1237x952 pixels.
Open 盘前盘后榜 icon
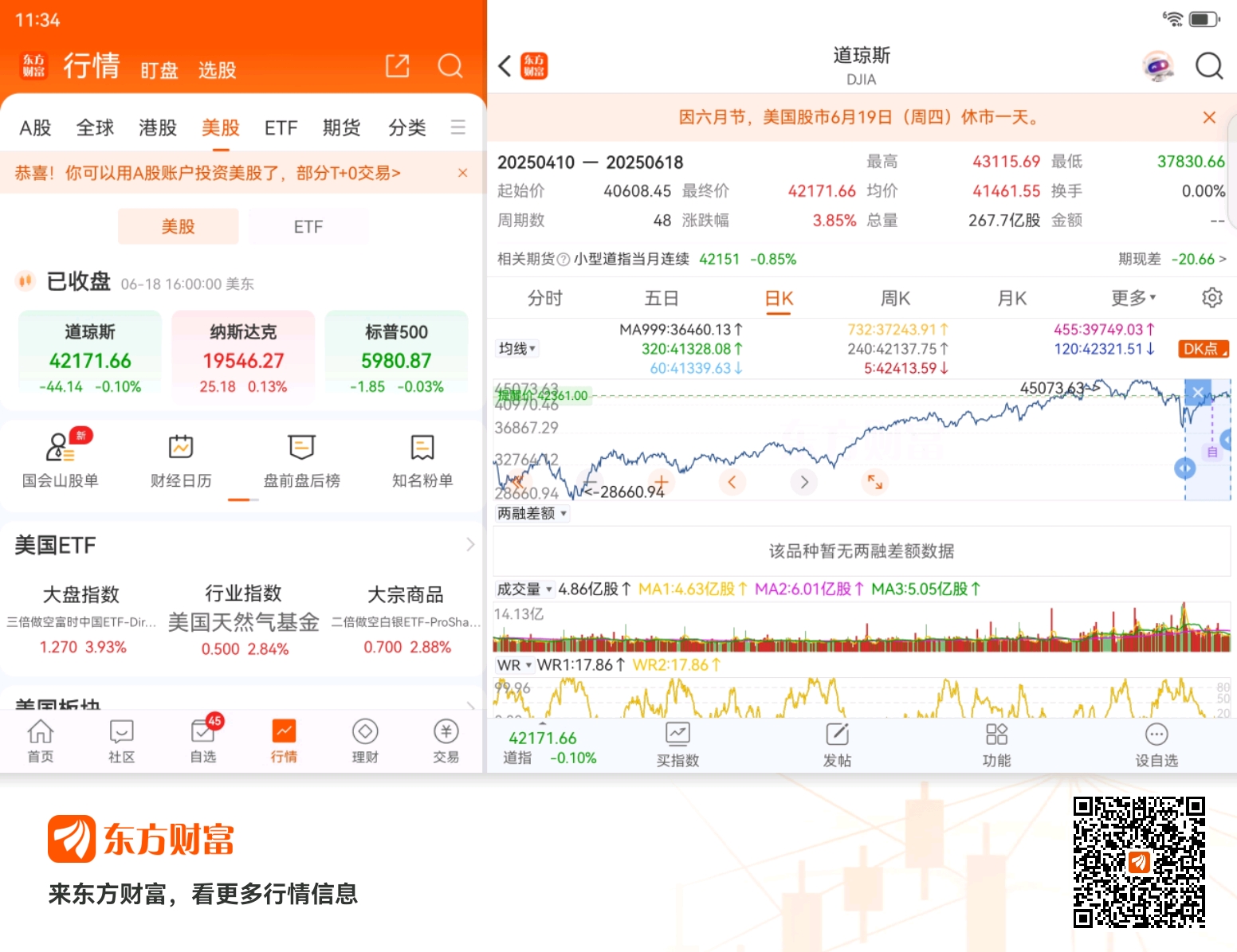[x=302, y=447]
